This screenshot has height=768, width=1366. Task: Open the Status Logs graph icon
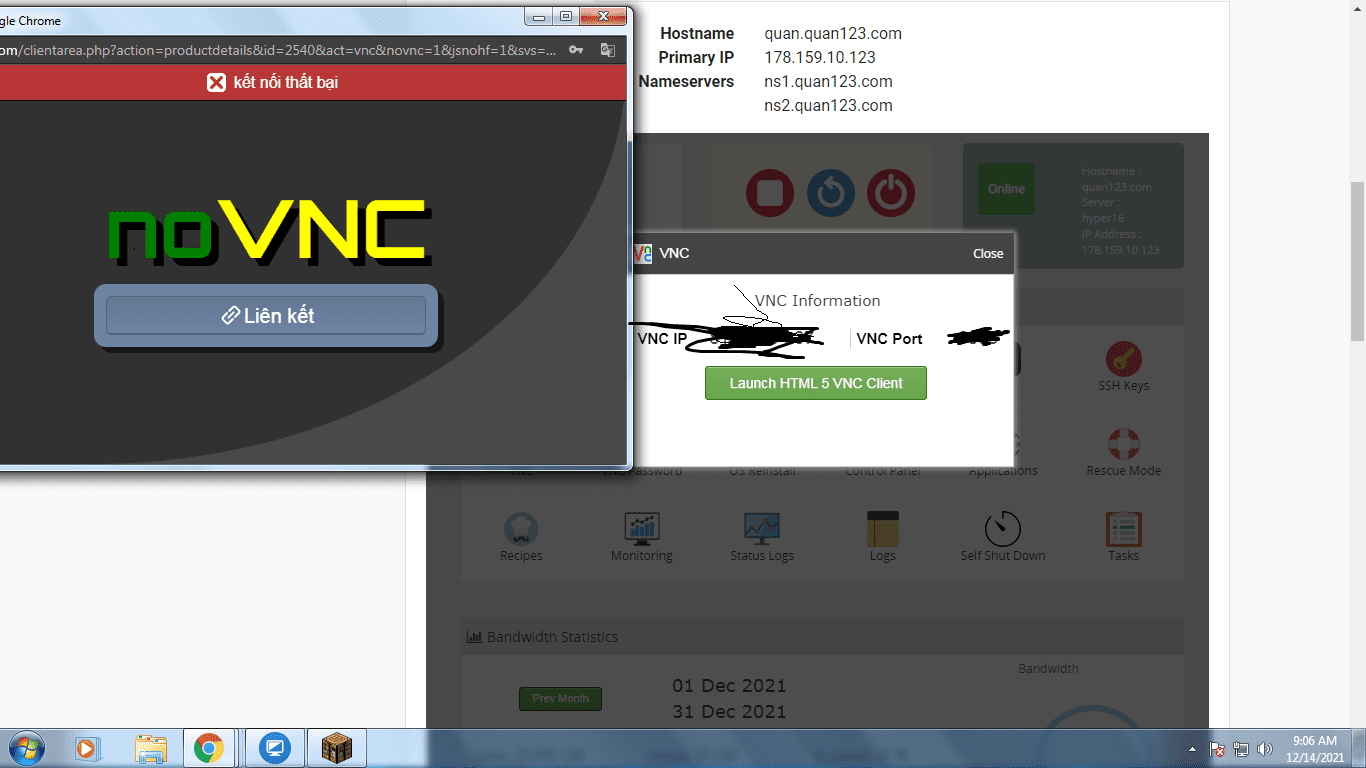762,529
